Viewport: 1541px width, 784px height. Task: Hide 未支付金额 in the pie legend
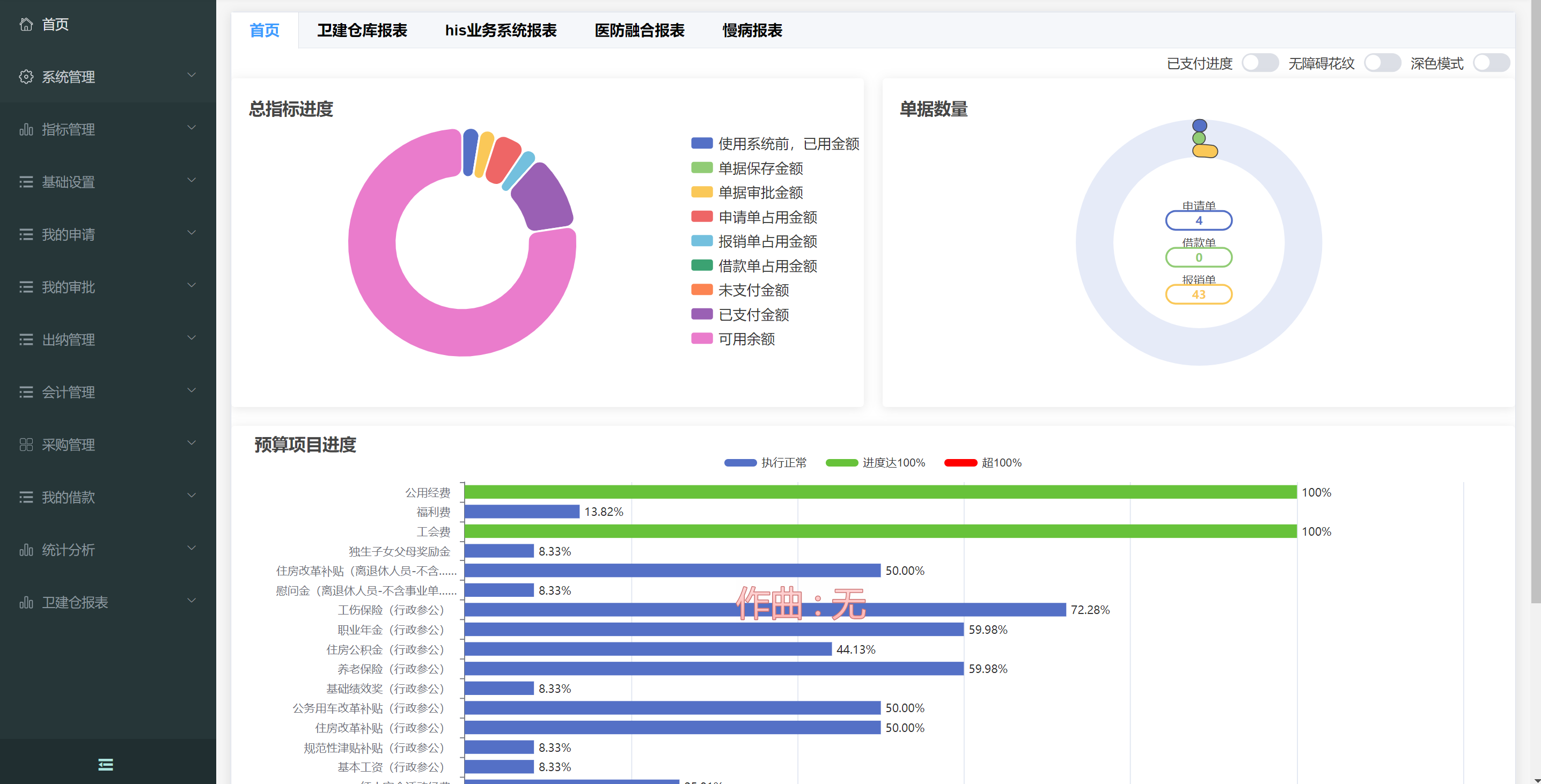[740, 290]
